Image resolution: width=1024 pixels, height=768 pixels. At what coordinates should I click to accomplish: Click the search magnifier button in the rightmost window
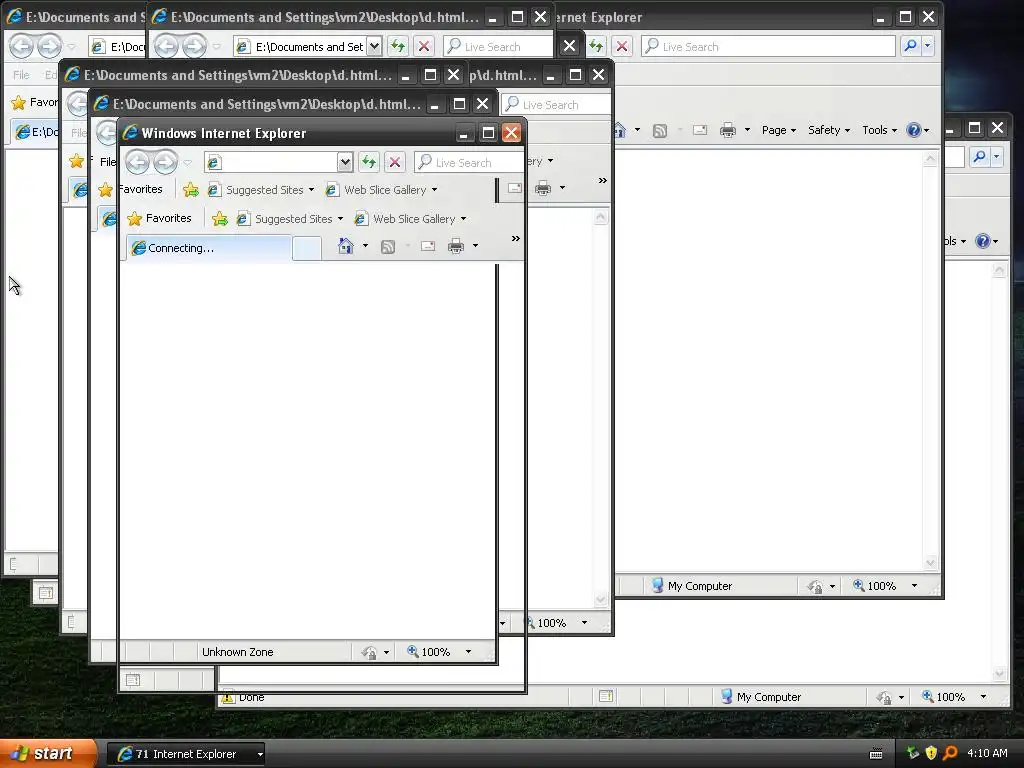click(x=978, y=156)
